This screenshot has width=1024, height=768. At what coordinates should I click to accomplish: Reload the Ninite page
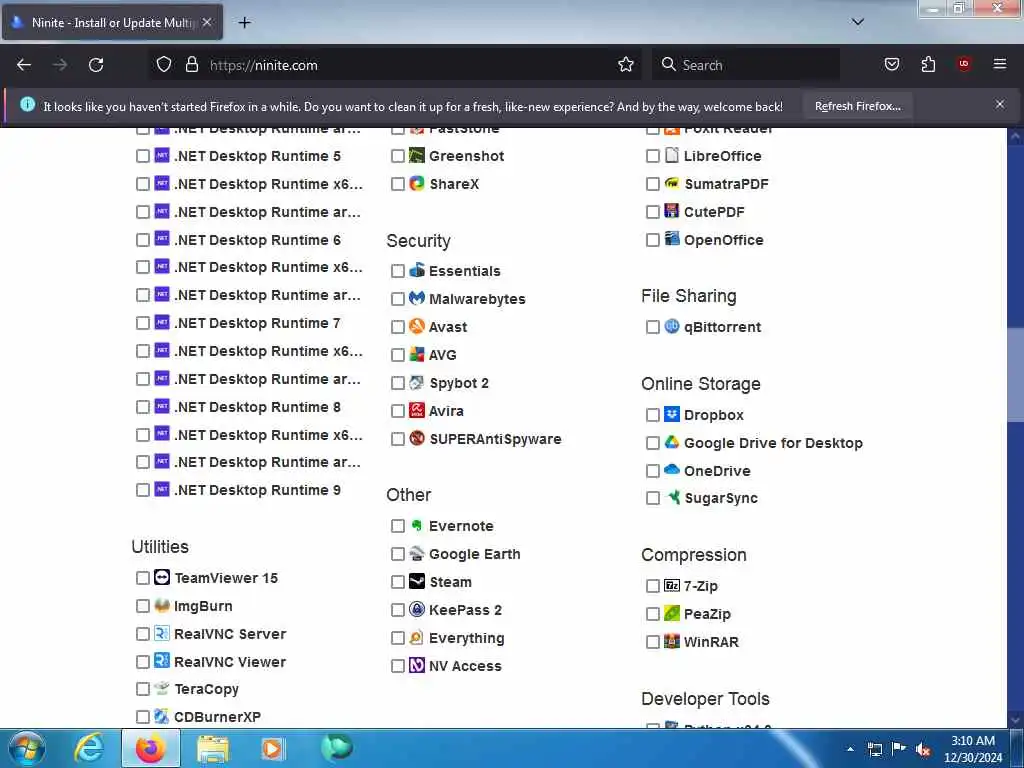[96, 64]
